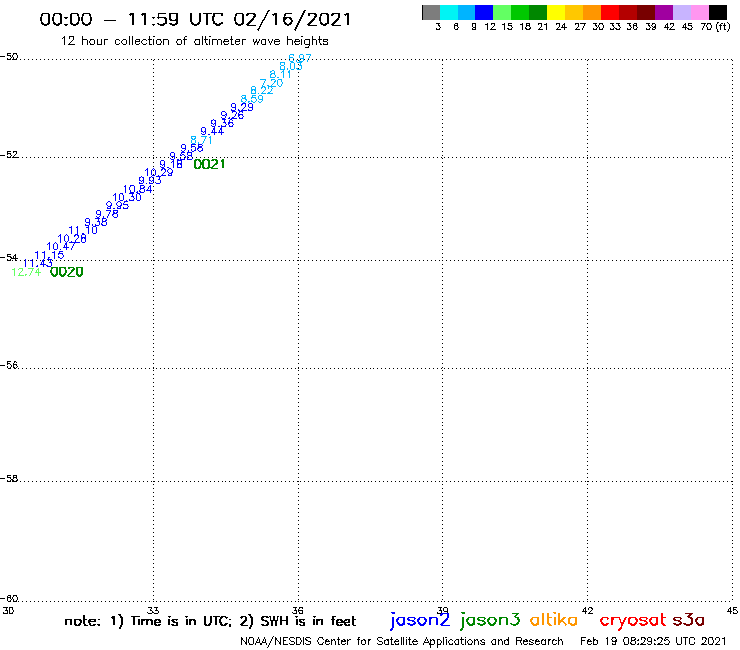
Task: Click the green wave height value 12.74
Action: 26,272
